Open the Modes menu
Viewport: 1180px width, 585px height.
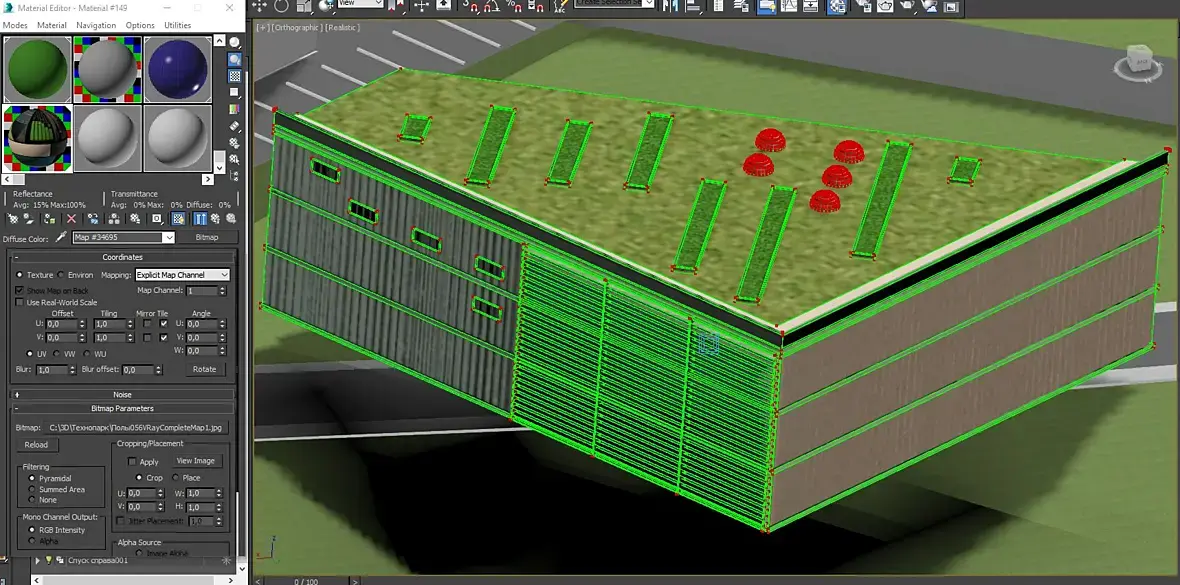coord(15,25)
